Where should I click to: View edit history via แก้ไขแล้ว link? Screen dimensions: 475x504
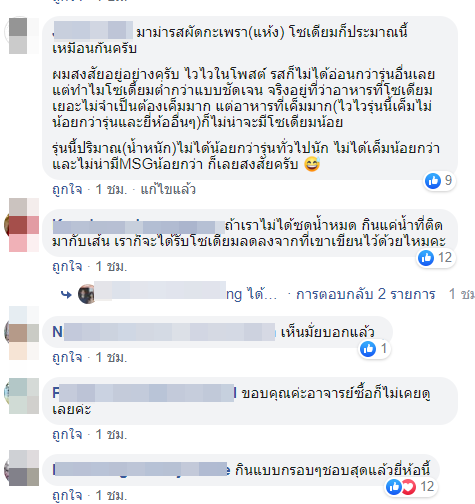[x=168, y=190]
